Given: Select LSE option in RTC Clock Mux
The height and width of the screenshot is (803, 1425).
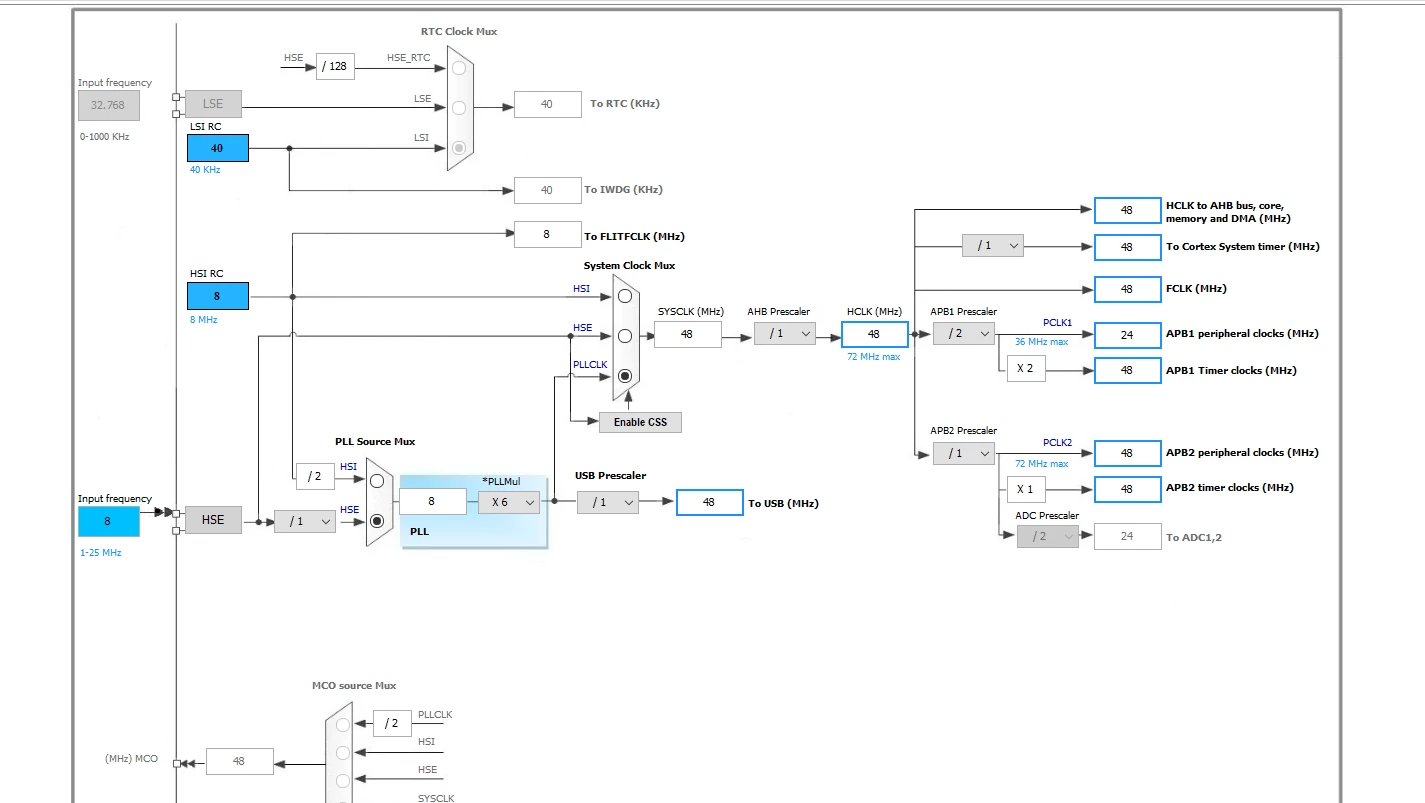Looking at the screenshot, I should (x=459, y=107).
